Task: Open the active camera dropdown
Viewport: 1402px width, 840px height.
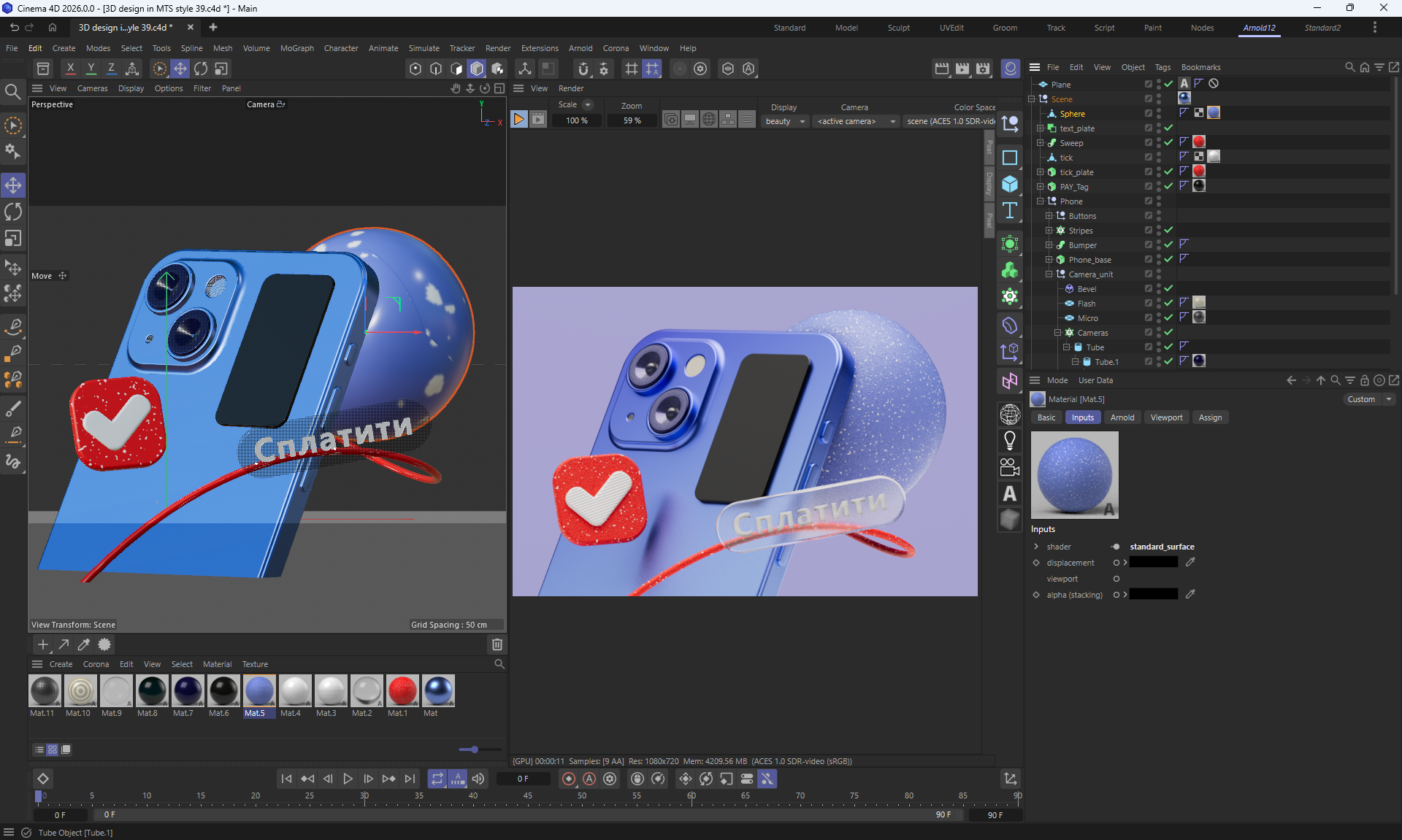Action: pyautogui.click(x=856, y=121)
